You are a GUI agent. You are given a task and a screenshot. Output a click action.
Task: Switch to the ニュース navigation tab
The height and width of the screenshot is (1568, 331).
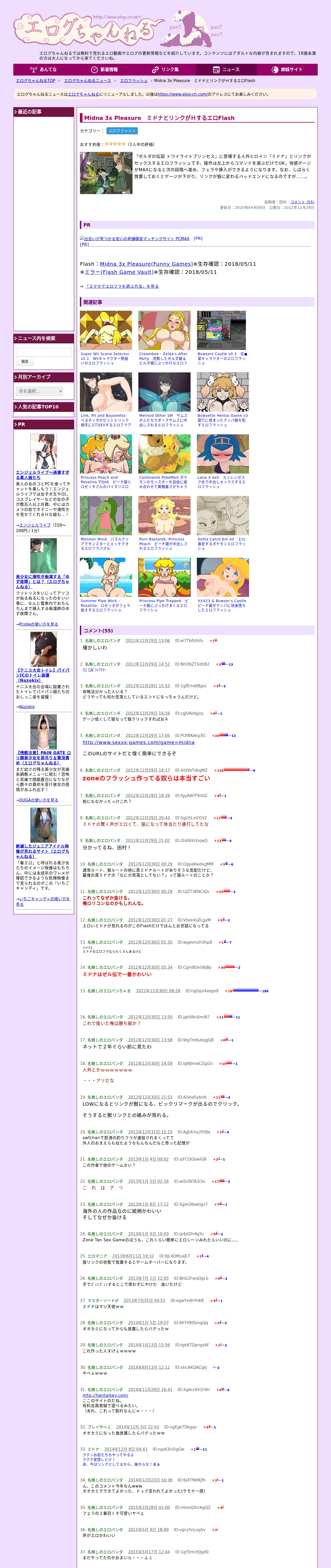tap(226, 70)
